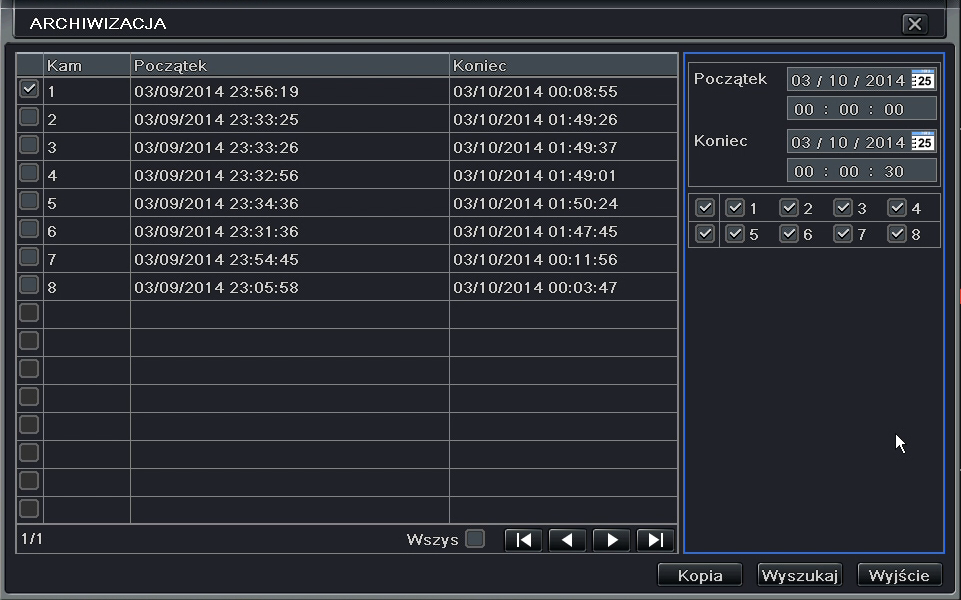This screenshot has height=600, width=961.
Task: Select end time 03/10/2014 00:03:47
Action: (x=535, y=287)
